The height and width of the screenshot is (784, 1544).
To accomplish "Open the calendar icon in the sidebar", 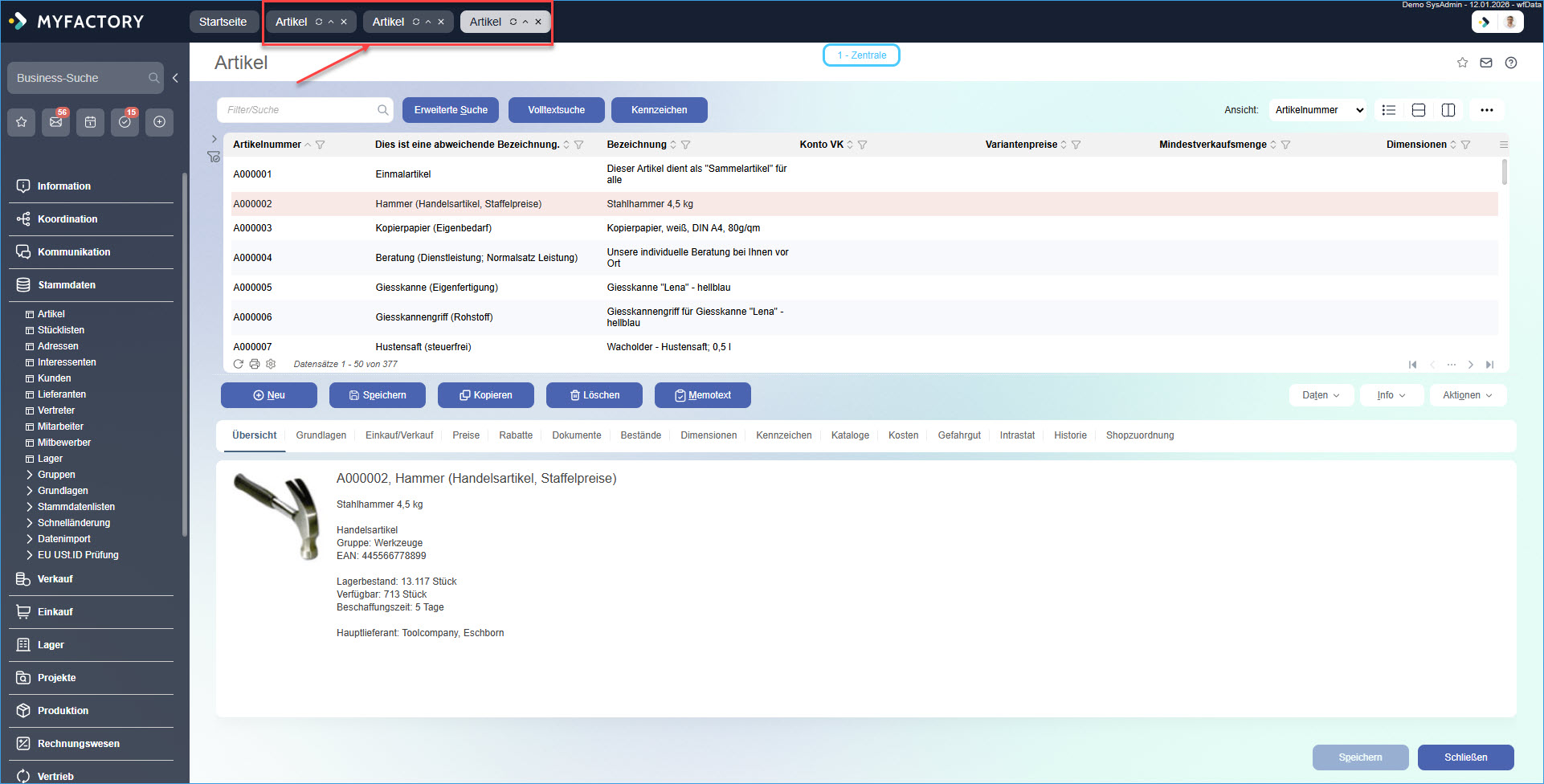I will pyautogui.click(x=90, y=122).
